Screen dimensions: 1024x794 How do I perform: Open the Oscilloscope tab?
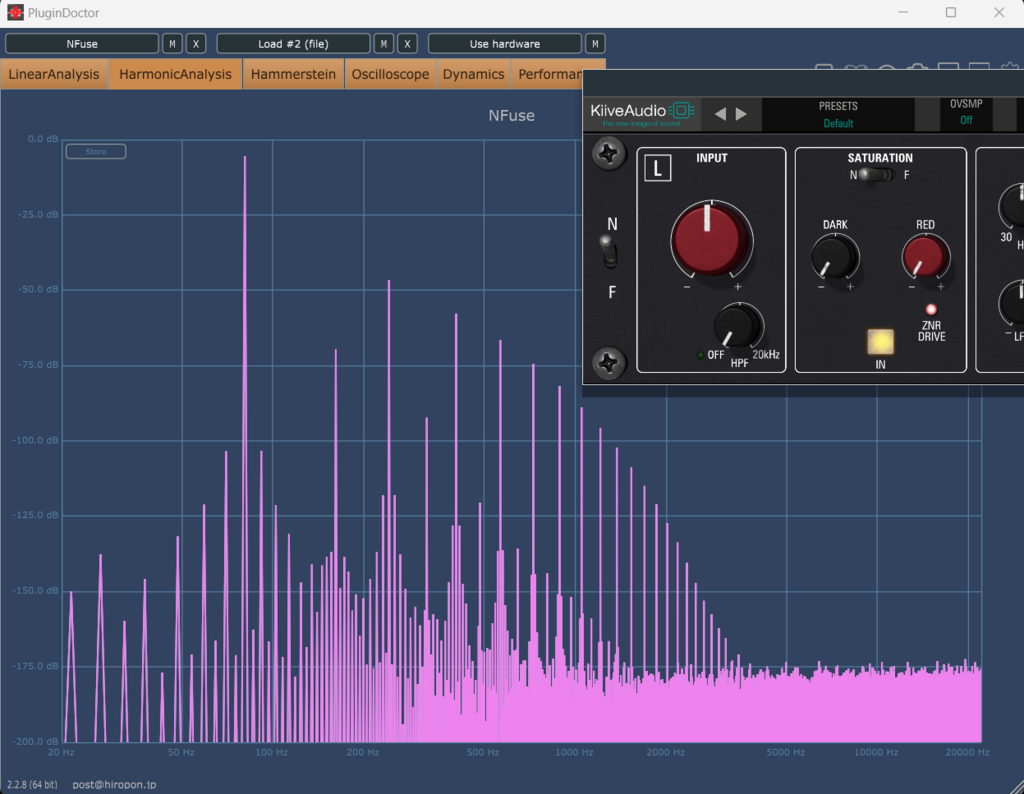(x=391, y=74)
